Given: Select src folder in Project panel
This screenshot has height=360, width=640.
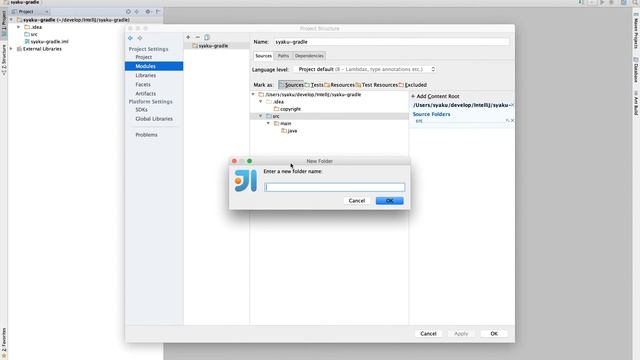Looking at the screenshot, I should [31, 34].
